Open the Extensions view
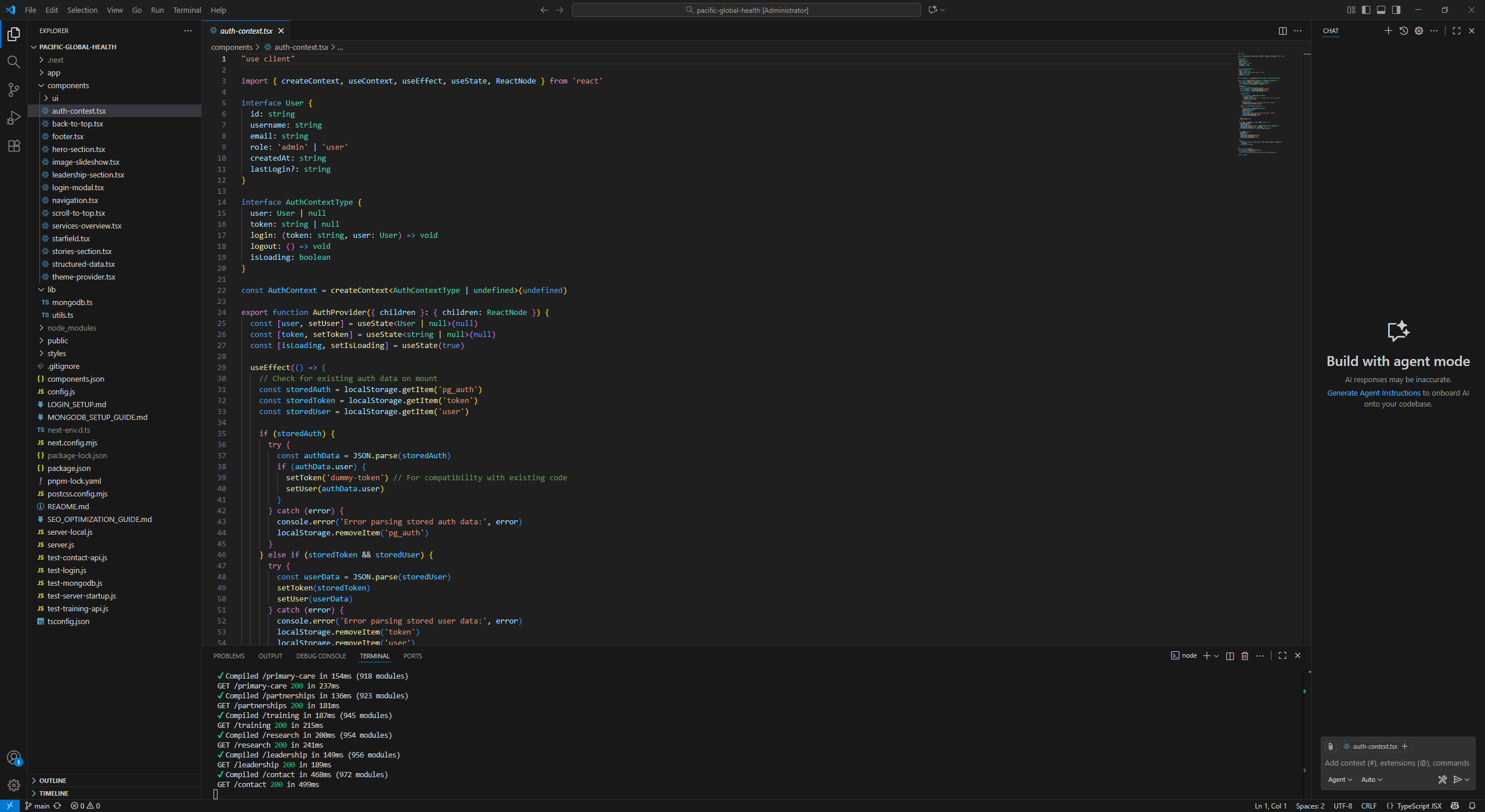 click(x=13, y=146)
